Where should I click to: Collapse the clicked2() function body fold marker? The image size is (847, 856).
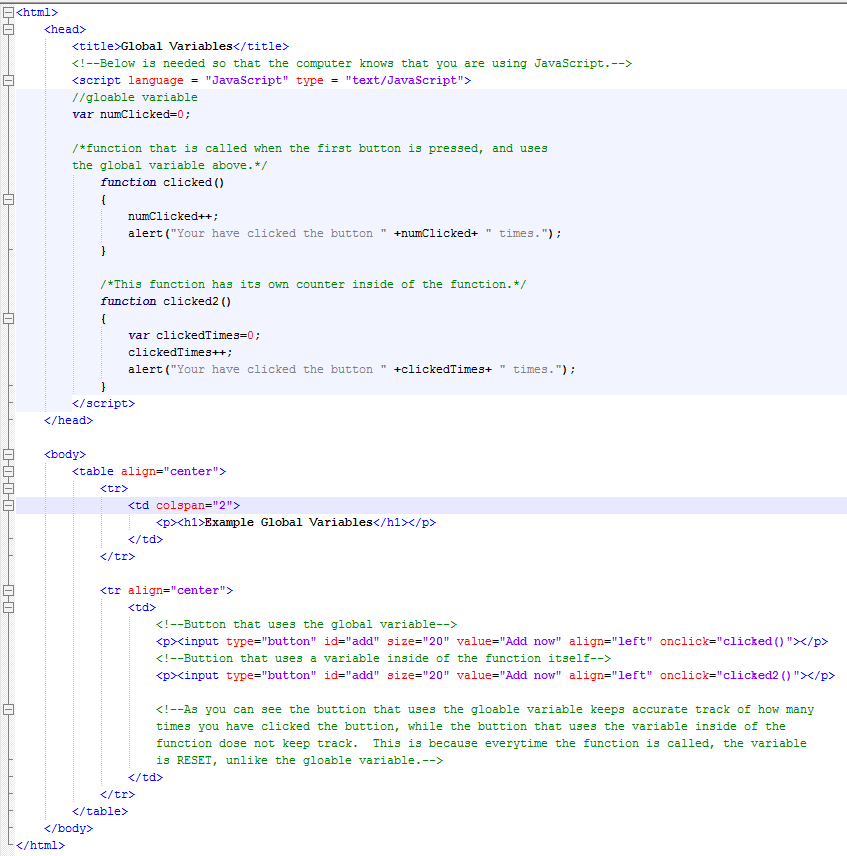(8, 318)
